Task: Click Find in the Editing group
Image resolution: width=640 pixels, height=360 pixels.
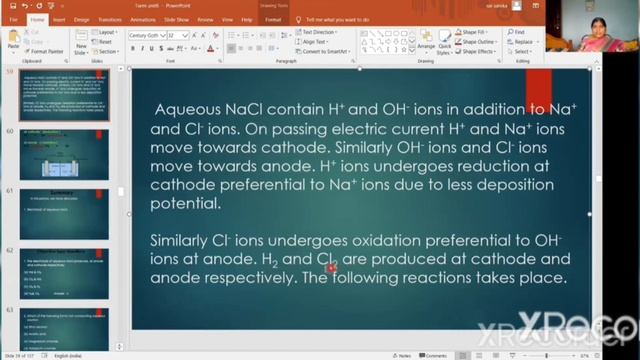Action: [x=516, y=32]
